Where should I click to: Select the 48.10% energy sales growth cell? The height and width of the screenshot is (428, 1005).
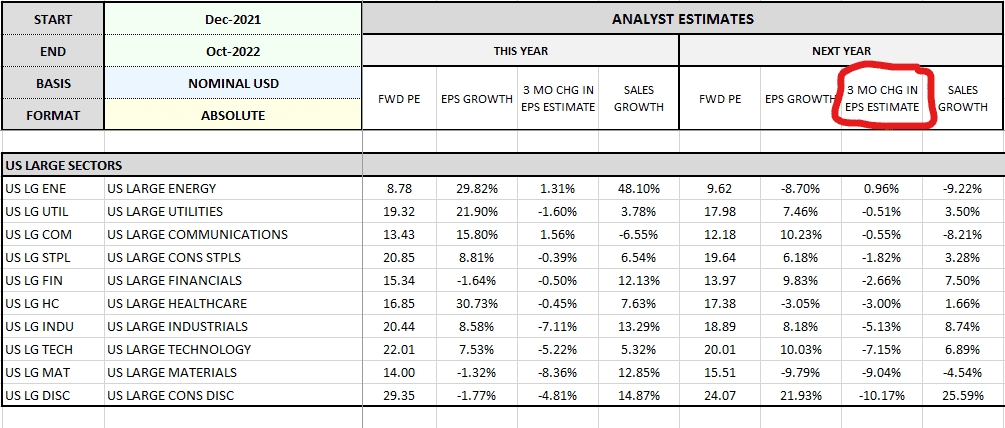point(638,189)
